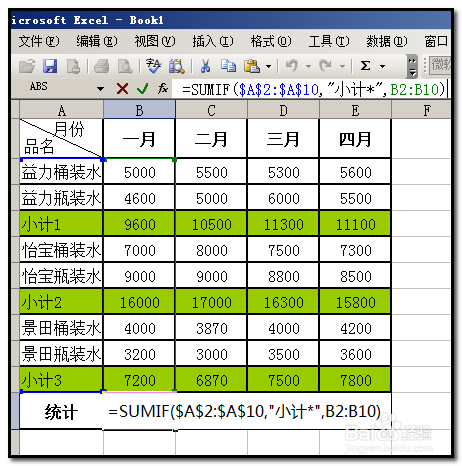Open the Redo history dropdown arrow

click(342, 66)
